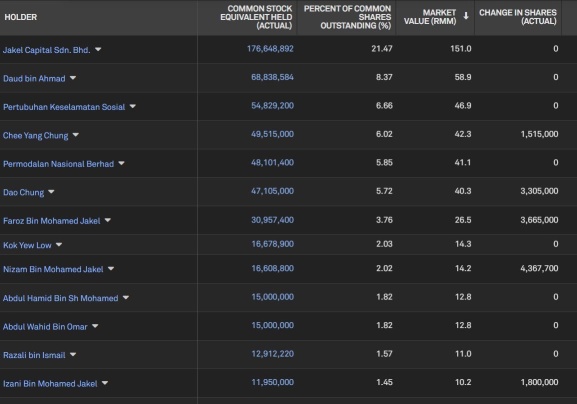Expand dropdown arrow next to Daud bin Ahmad

[x=73, y=78]
